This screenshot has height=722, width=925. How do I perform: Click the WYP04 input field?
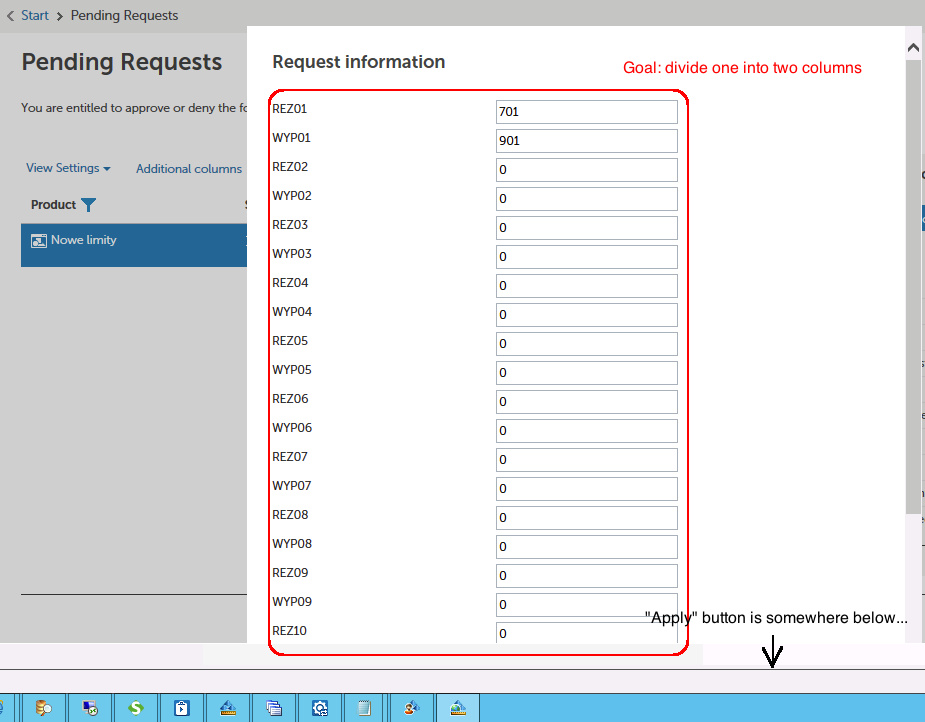(586, 314)
